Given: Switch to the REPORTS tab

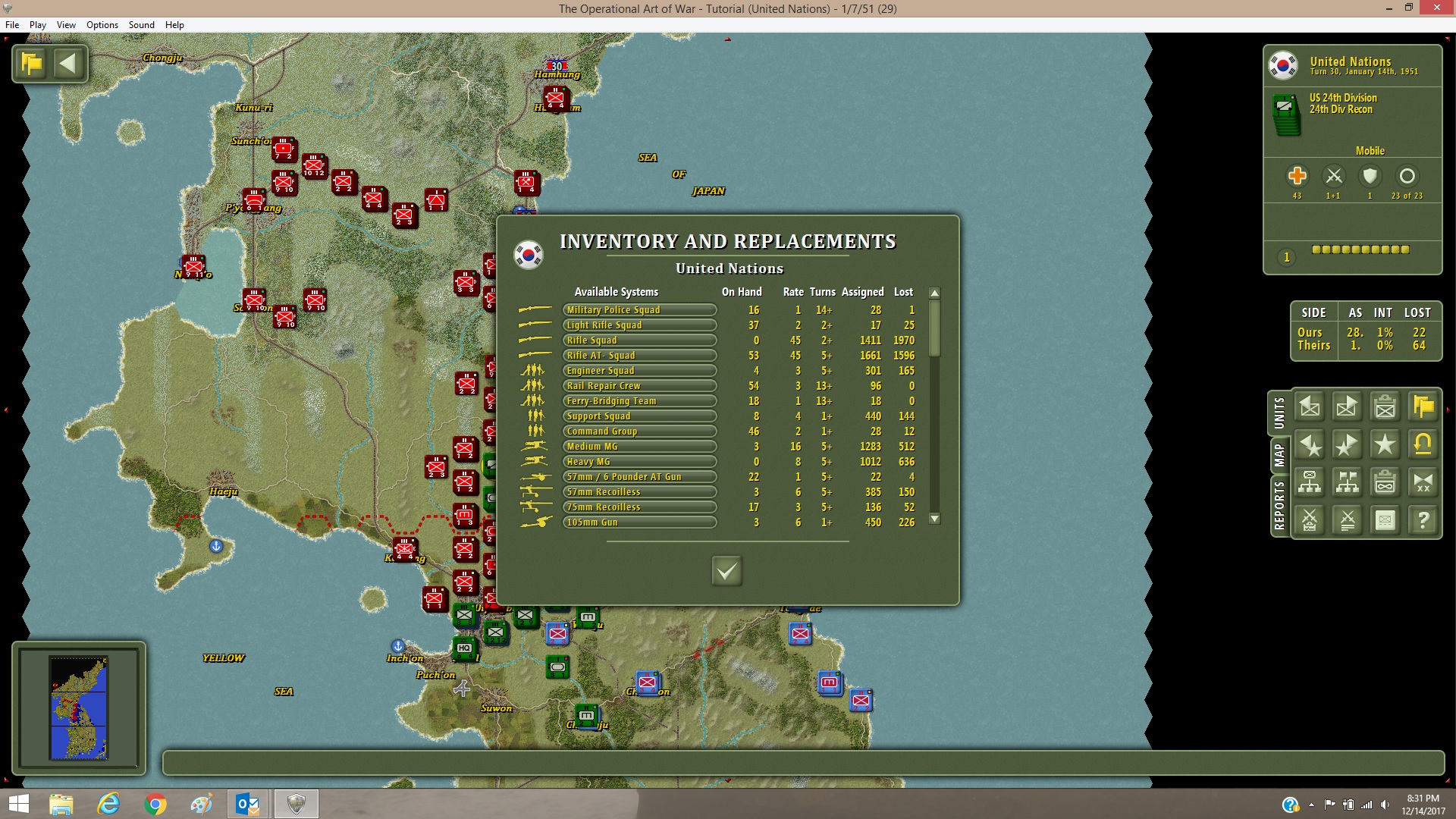Looking at the screenshot, I should [x=1280, y=506].
